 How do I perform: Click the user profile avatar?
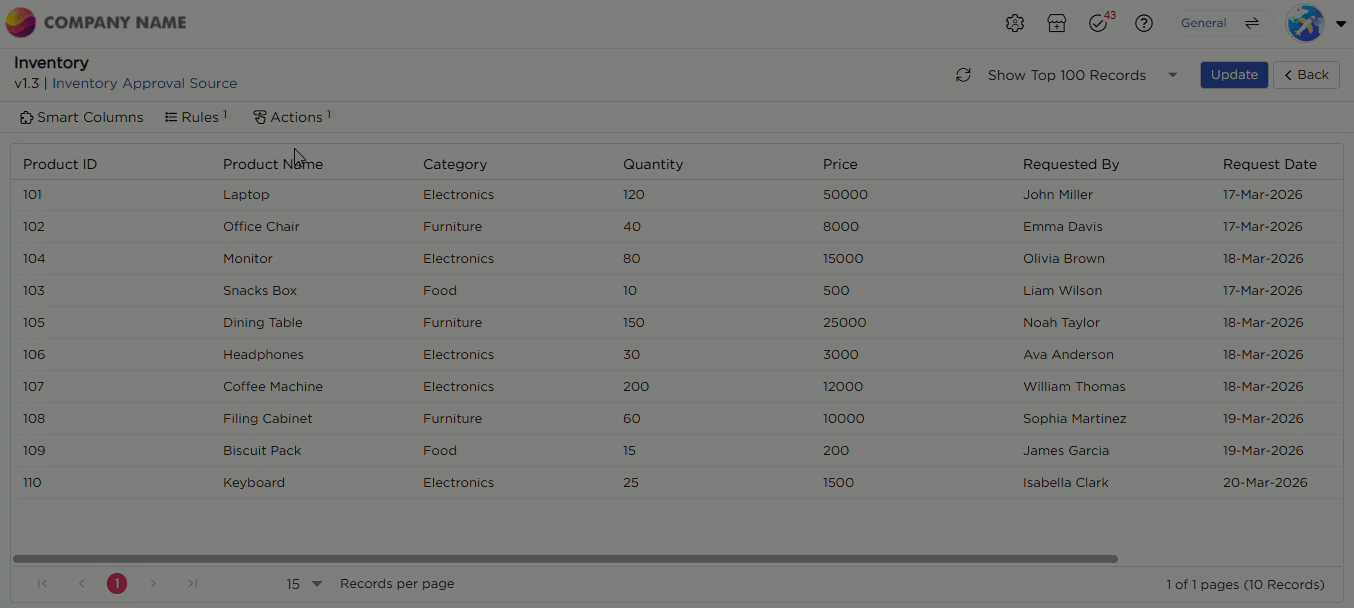click(1305, 23)
